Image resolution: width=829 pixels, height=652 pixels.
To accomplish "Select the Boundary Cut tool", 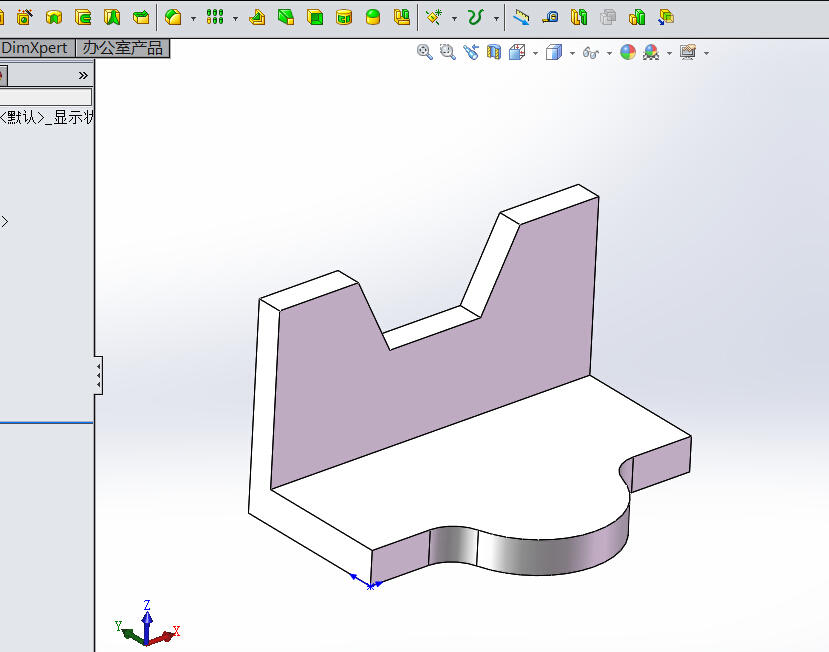I will (141, 17).
